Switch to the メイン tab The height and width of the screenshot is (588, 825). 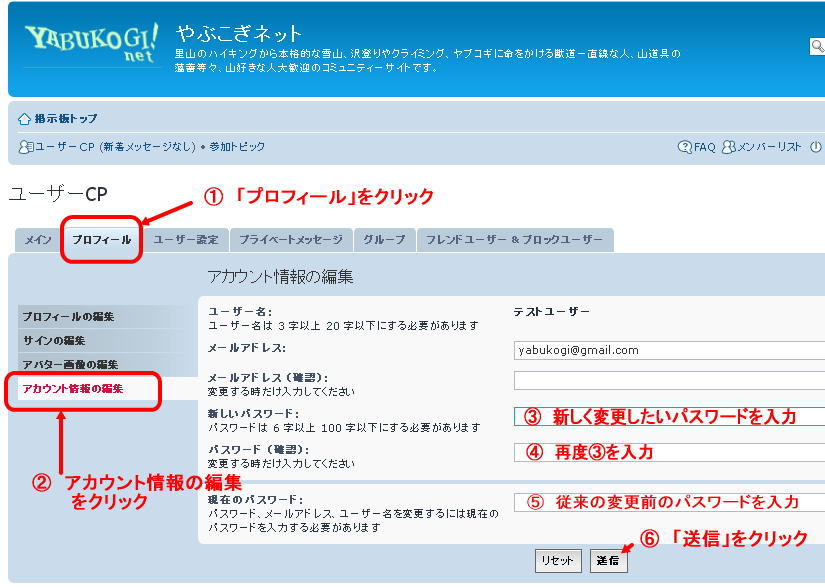[x=38, y=240]
